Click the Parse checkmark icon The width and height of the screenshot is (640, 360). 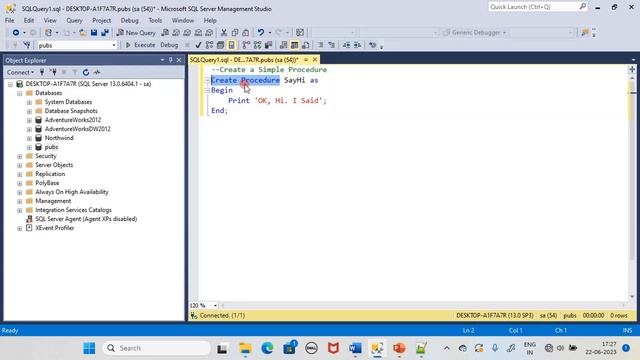coord(198,45)
